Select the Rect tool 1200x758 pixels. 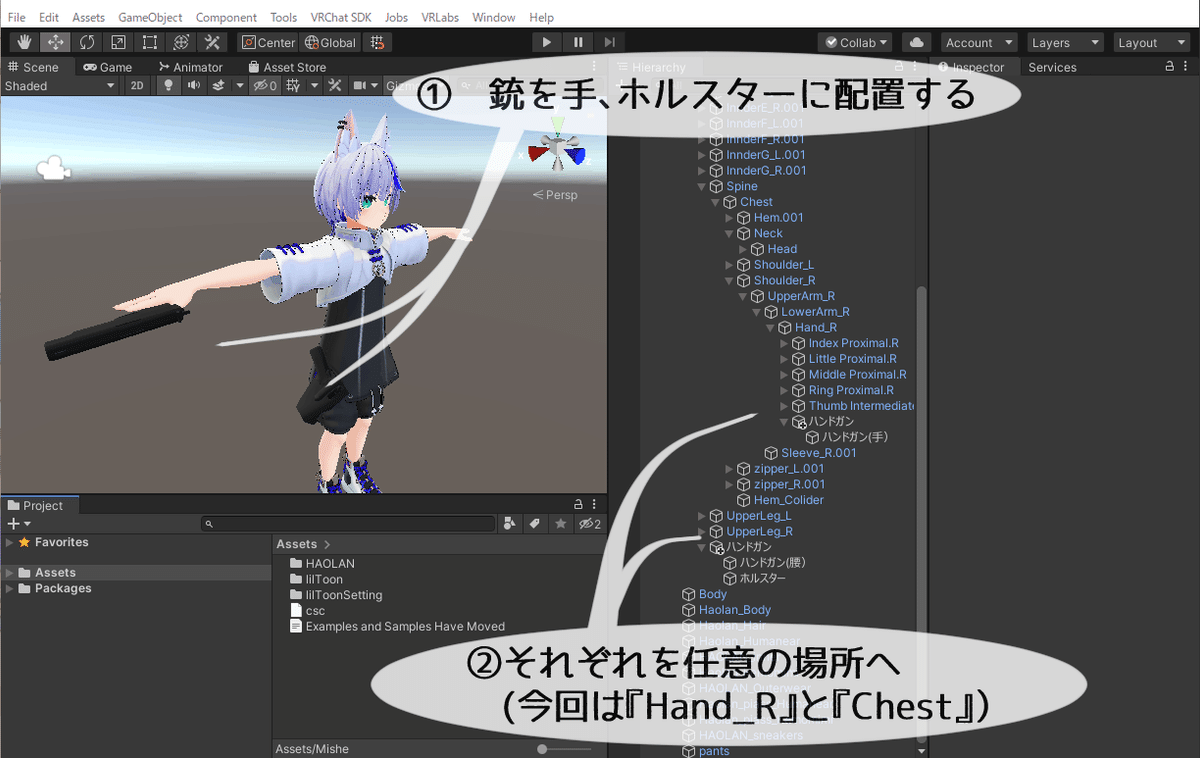[x=149, y=42]
